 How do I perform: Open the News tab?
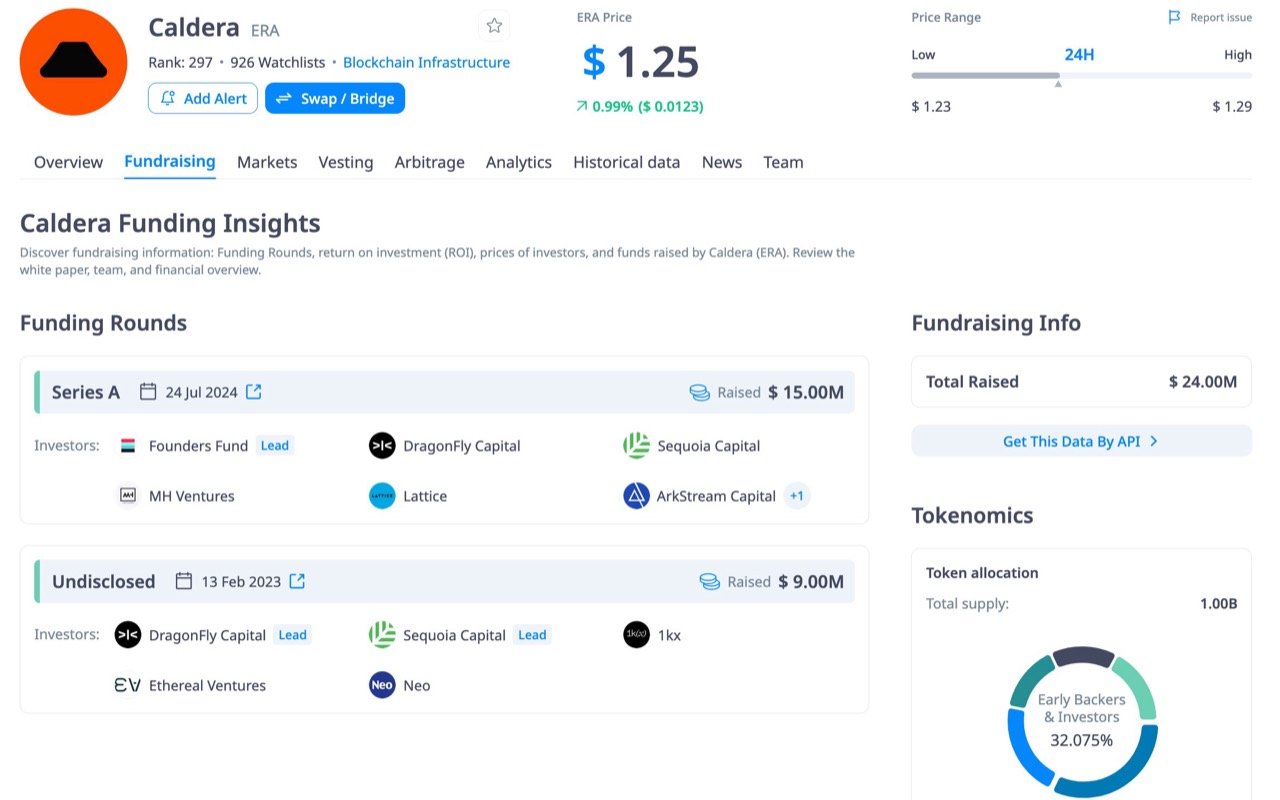722,162
